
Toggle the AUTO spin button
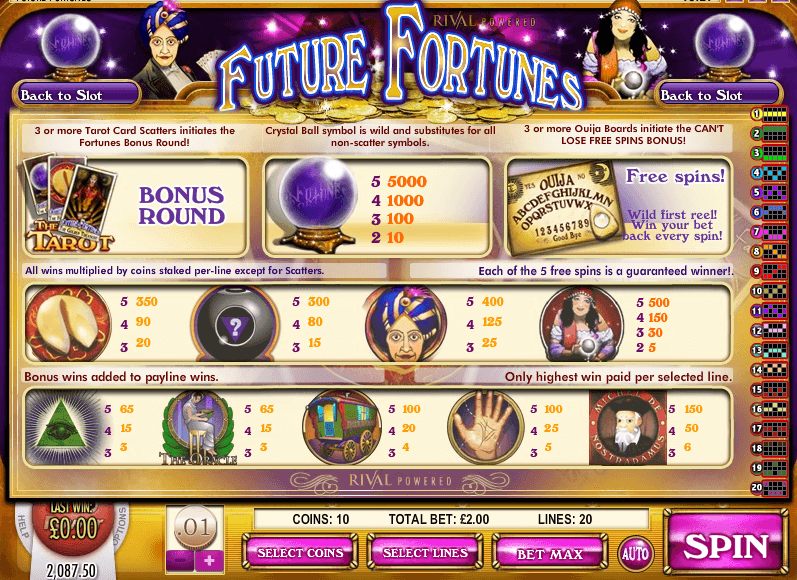(x=635, y=553)
